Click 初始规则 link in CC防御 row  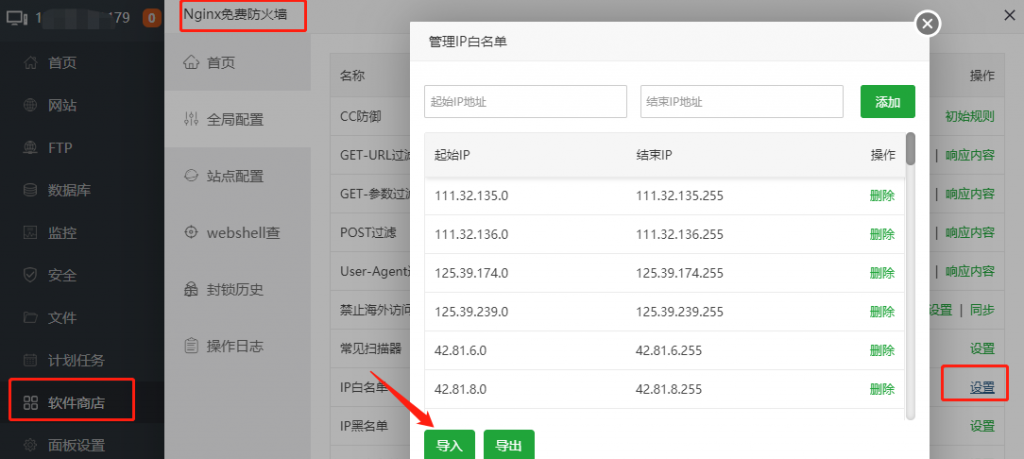970,117
